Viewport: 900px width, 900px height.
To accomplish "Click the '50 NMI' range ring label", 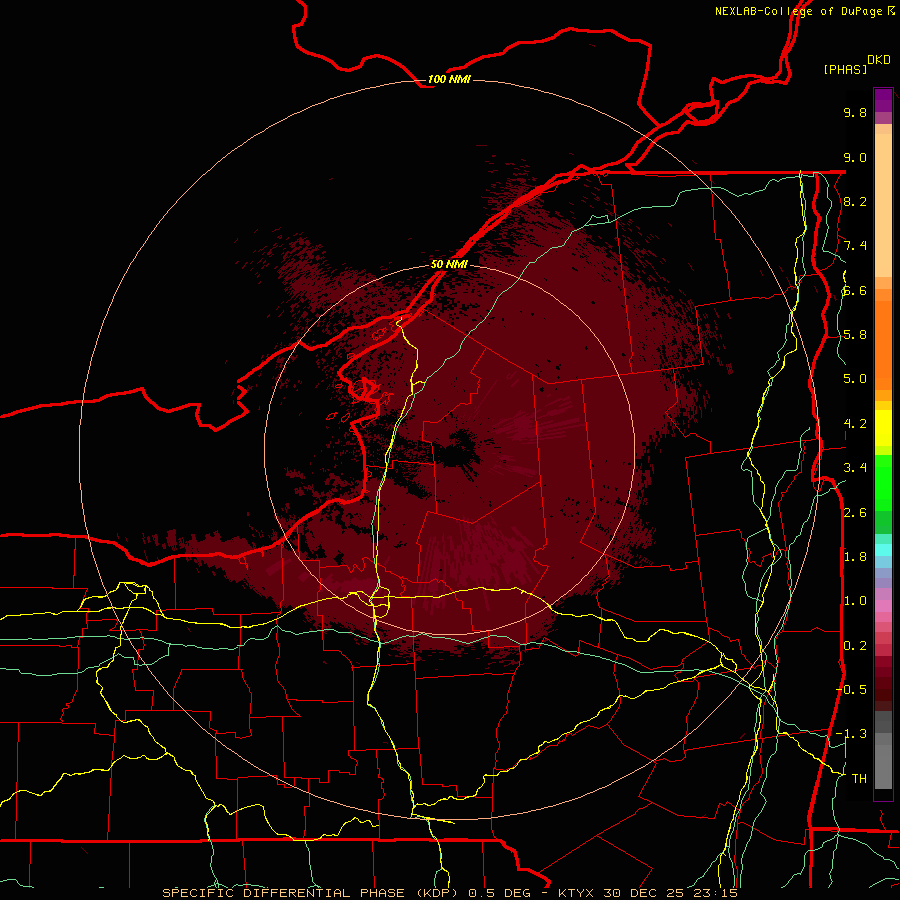I will [449, 264].
